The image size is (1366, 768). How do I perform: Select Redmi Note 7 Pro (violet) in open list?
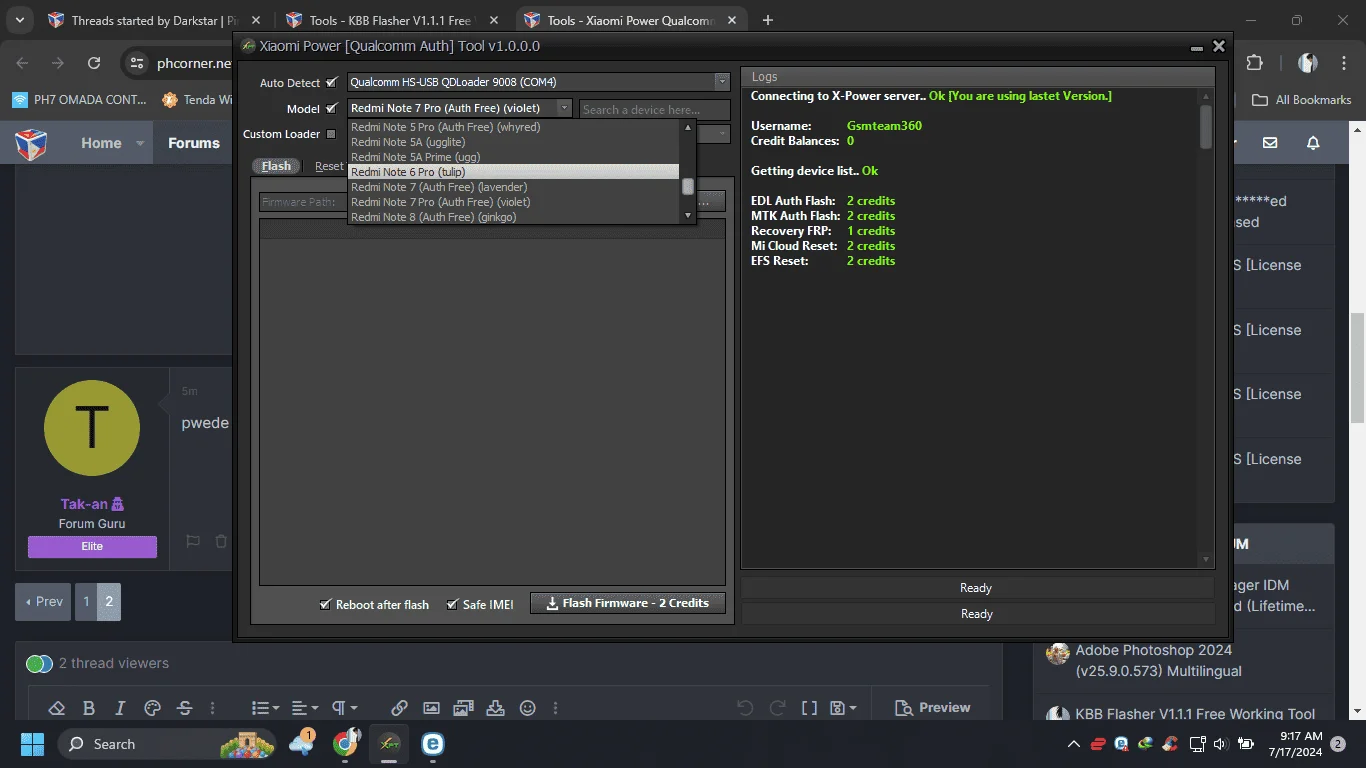click(x=514, y=202)
